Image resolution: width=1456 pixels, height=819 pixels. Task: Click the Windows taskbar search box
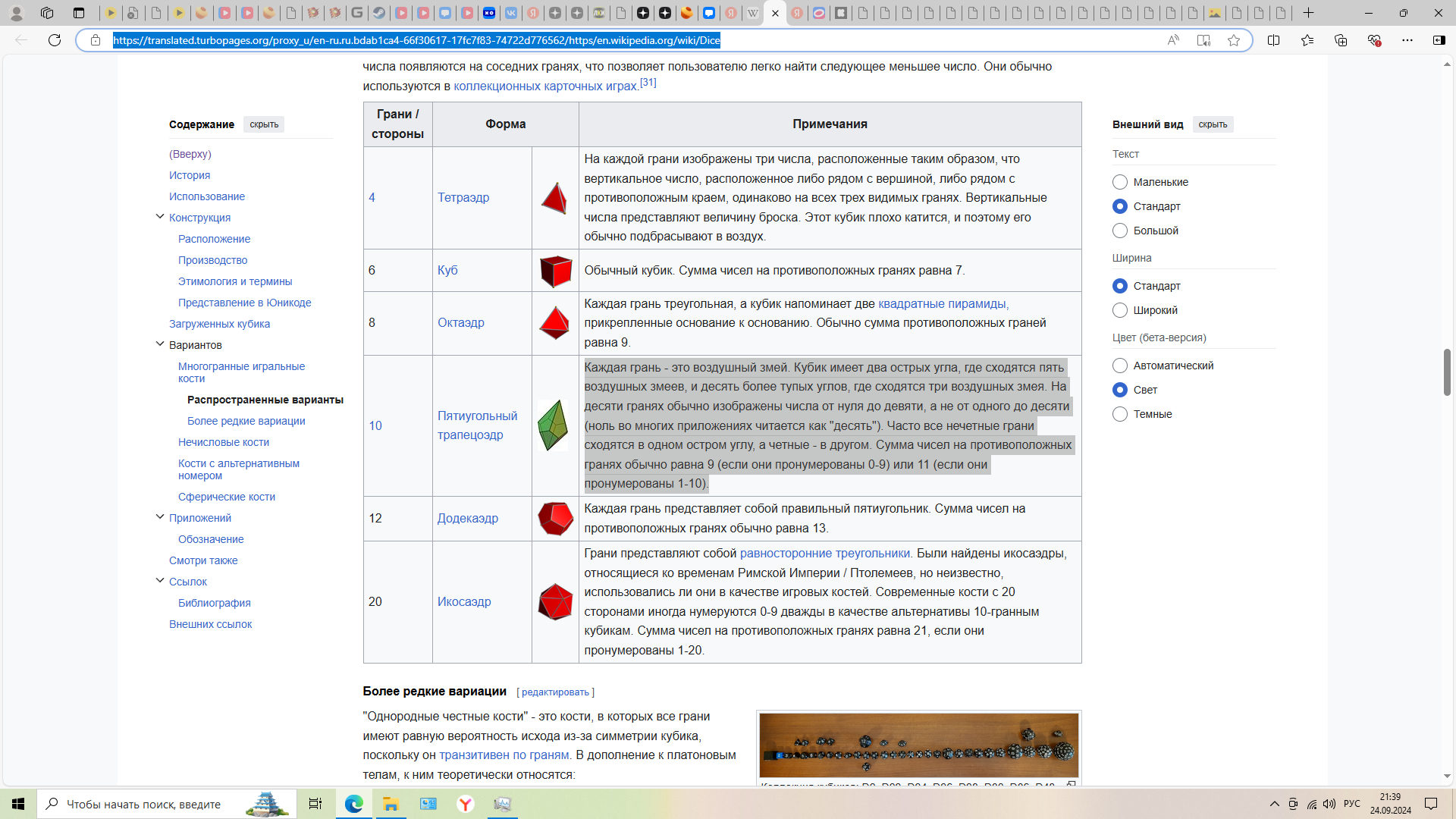165,804
